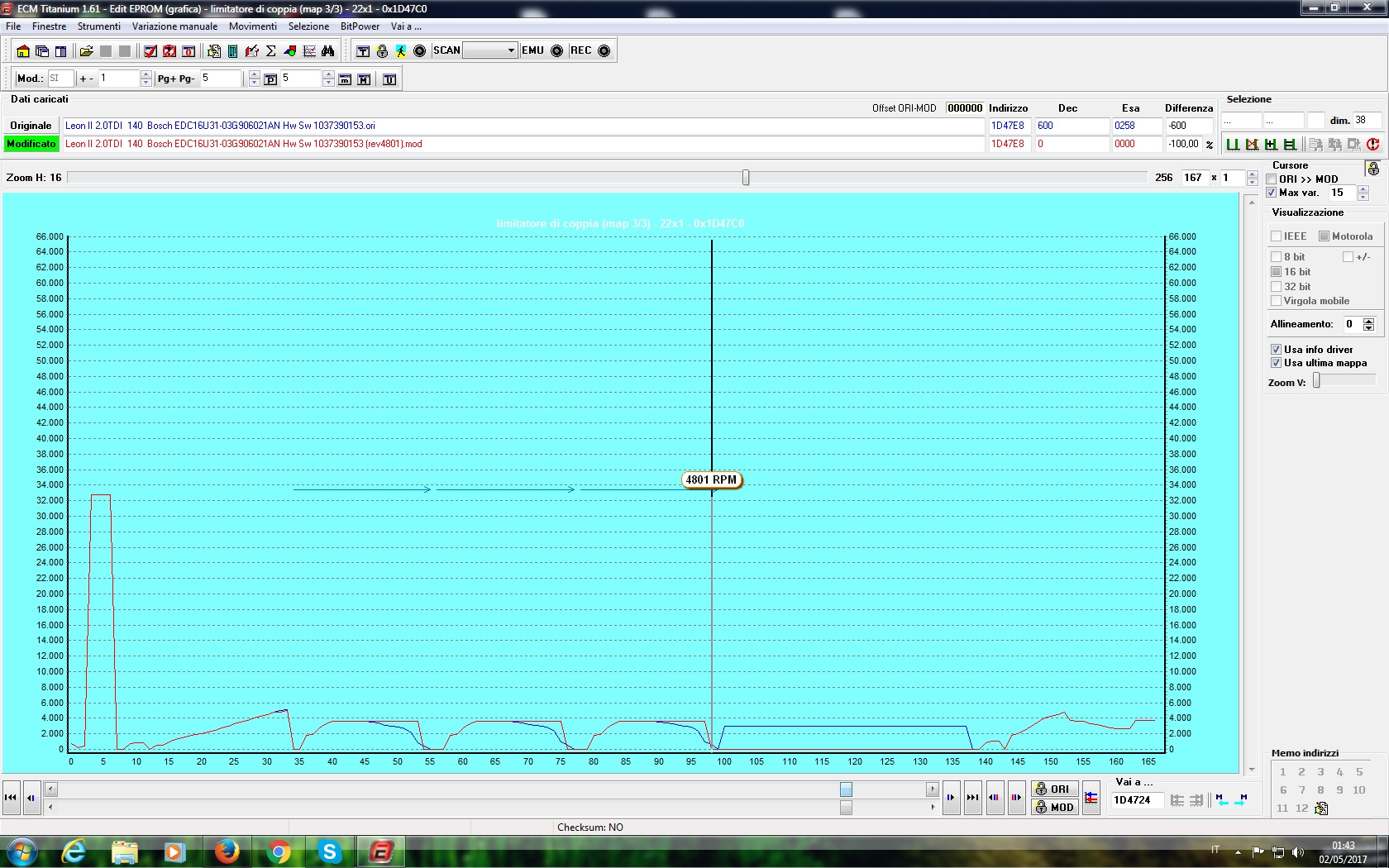Screen dimensions: 1389x868
Task: Click the yellow house icon in the toolbar
Action: (23, 51)
